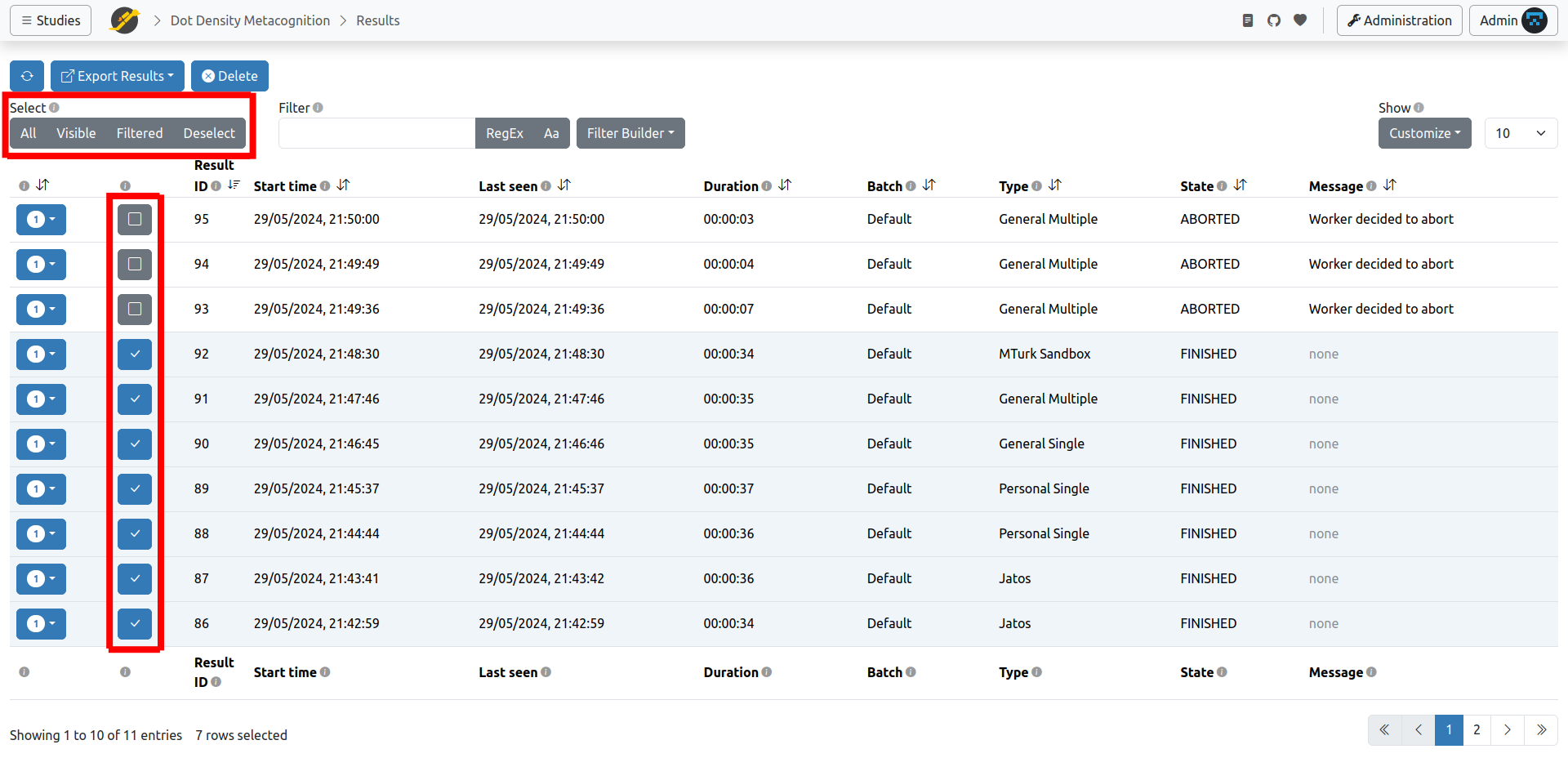Select Visible results
Screen dimensions: 1568x758
[x=76, y=133]
